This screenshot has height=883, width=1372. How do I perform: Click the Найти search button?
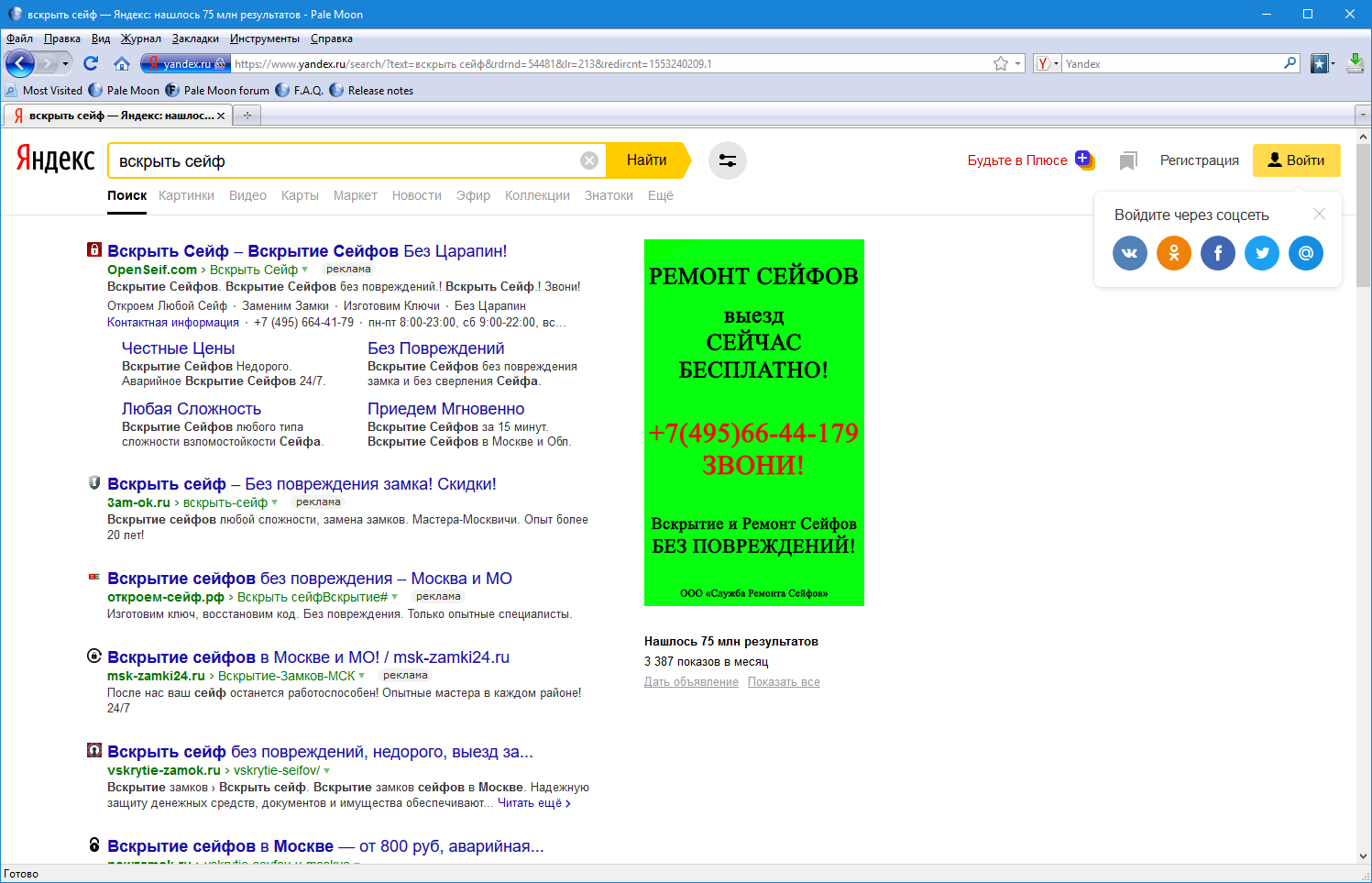[648, 160]
